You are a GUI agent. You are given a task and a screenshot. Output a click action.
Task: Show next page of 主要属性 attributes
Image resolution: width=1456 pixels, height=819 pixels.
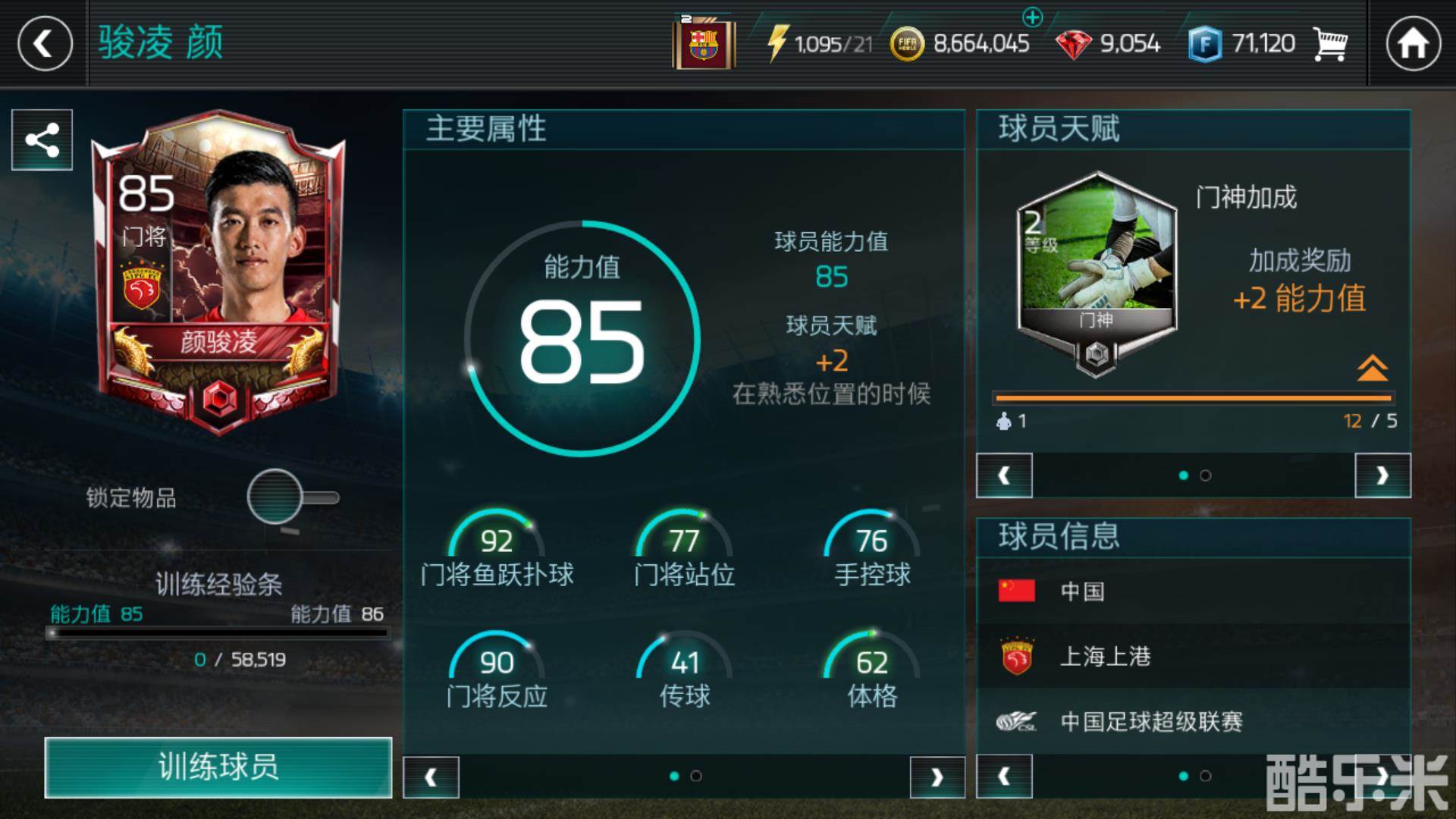[937, 777]
